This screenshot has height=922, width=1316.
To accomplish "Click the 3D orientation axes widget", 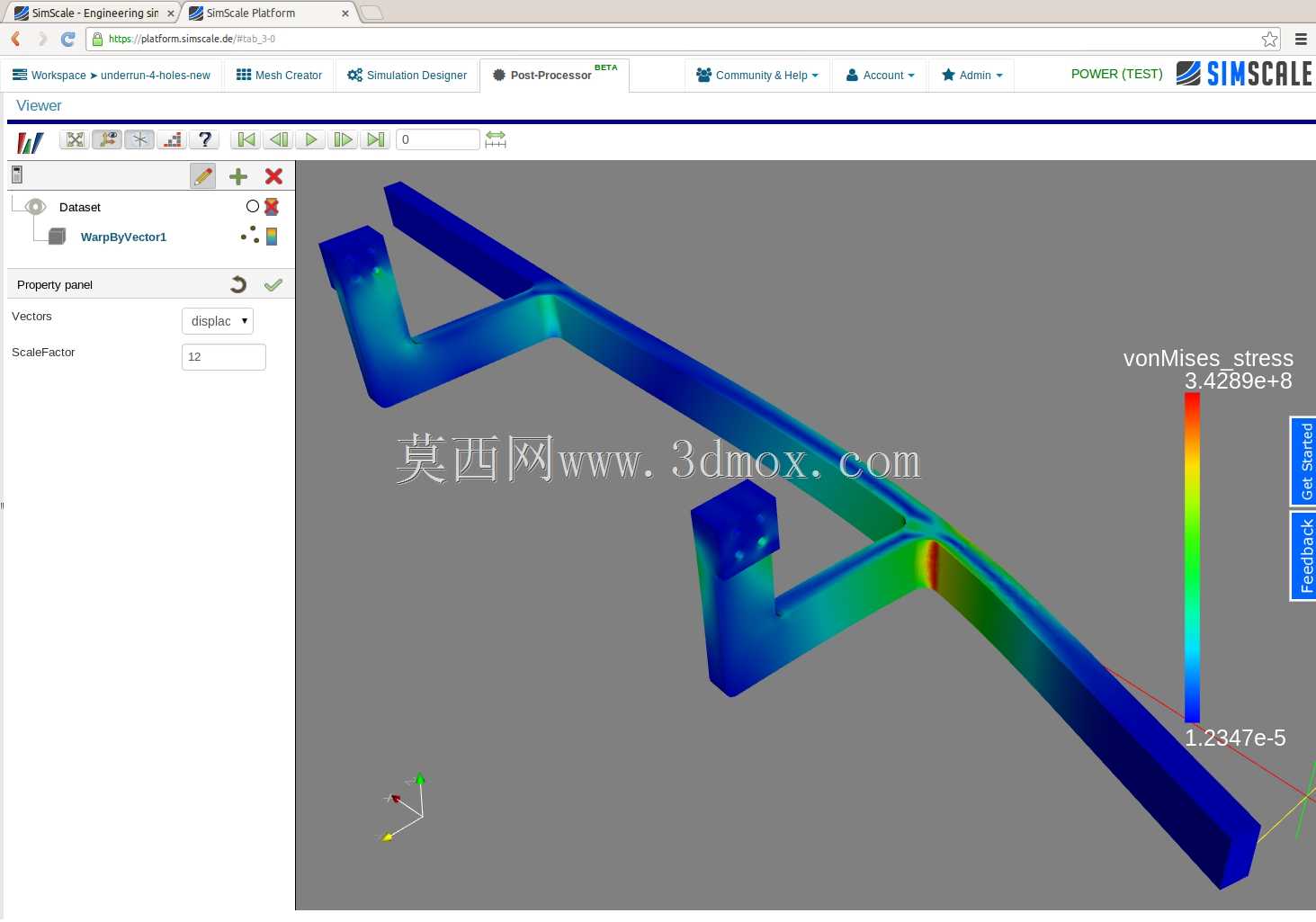I will click(x=405, y=807).
